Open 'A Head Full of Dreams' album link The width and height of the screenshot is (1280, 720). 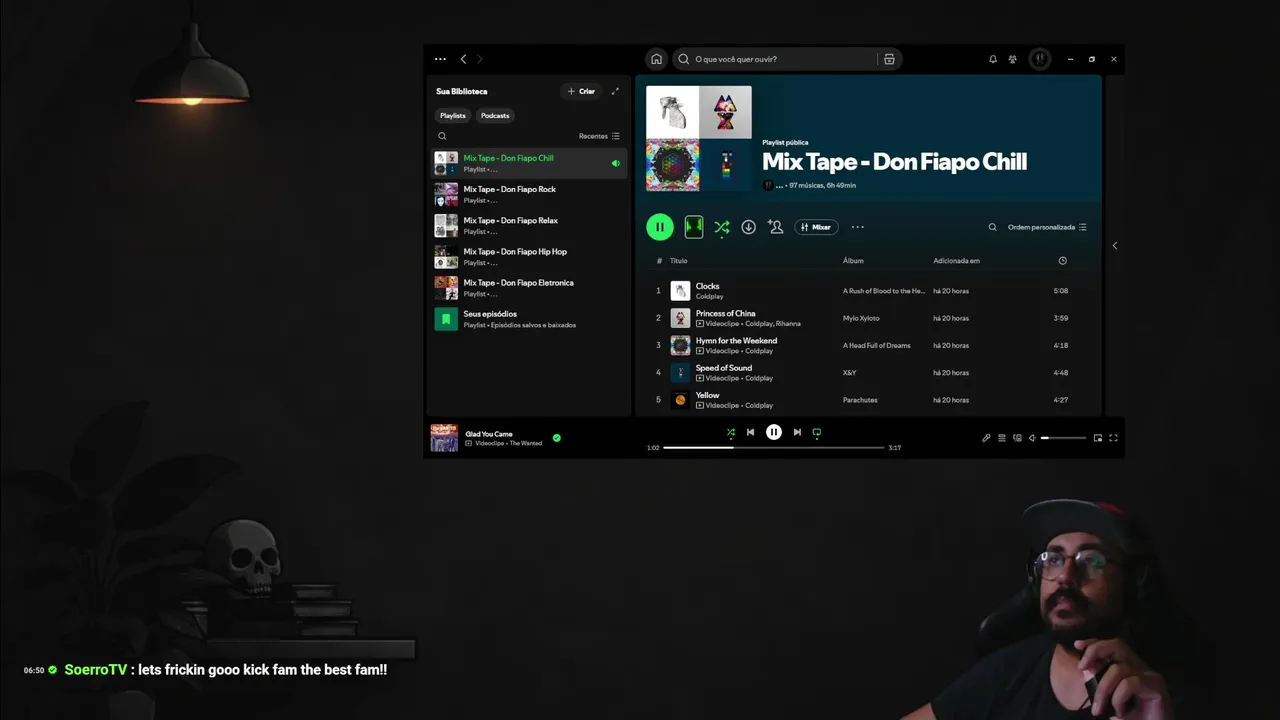pyautogui.click(x=876, y=345)
